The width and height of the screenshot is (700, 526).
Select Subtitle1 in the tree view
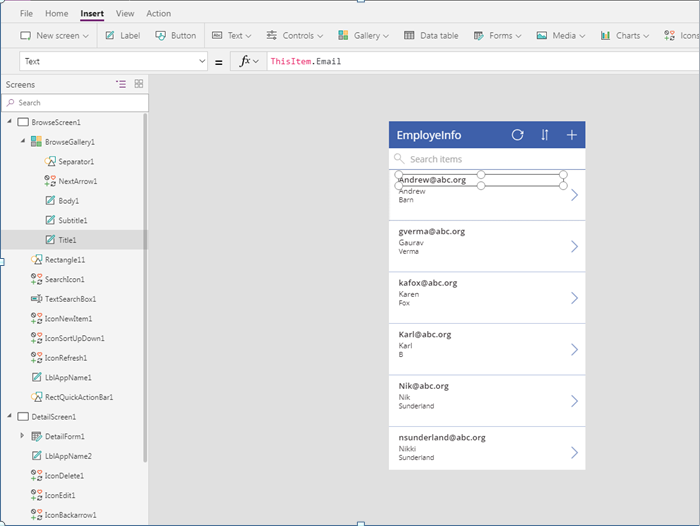coord(72,220)
